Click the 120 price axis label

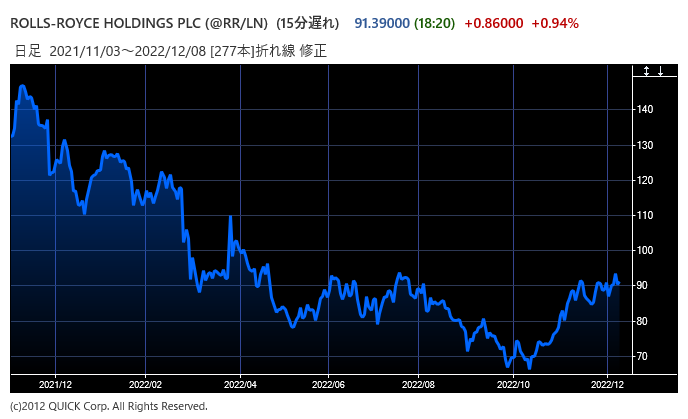[645, 180]
